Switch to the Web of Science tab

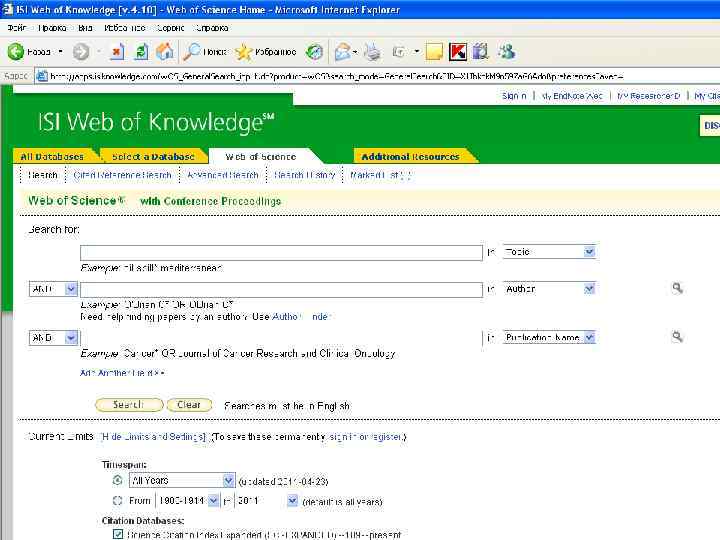pos(260,157)
